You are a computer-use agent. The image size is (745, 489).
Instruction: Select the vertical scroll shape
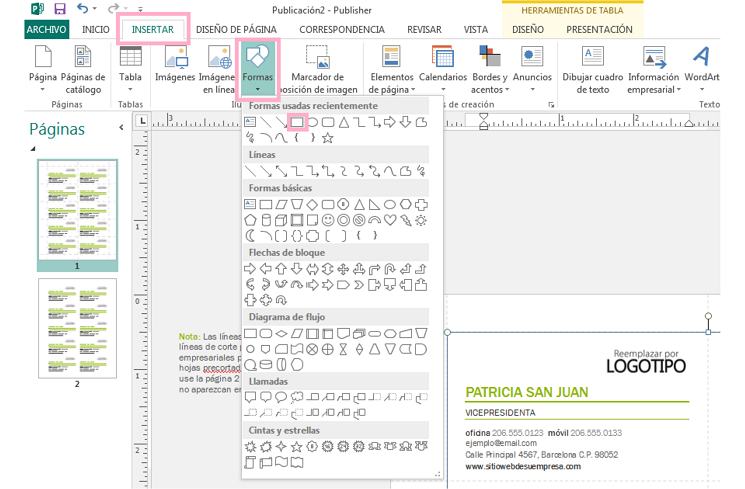[250, 462]
